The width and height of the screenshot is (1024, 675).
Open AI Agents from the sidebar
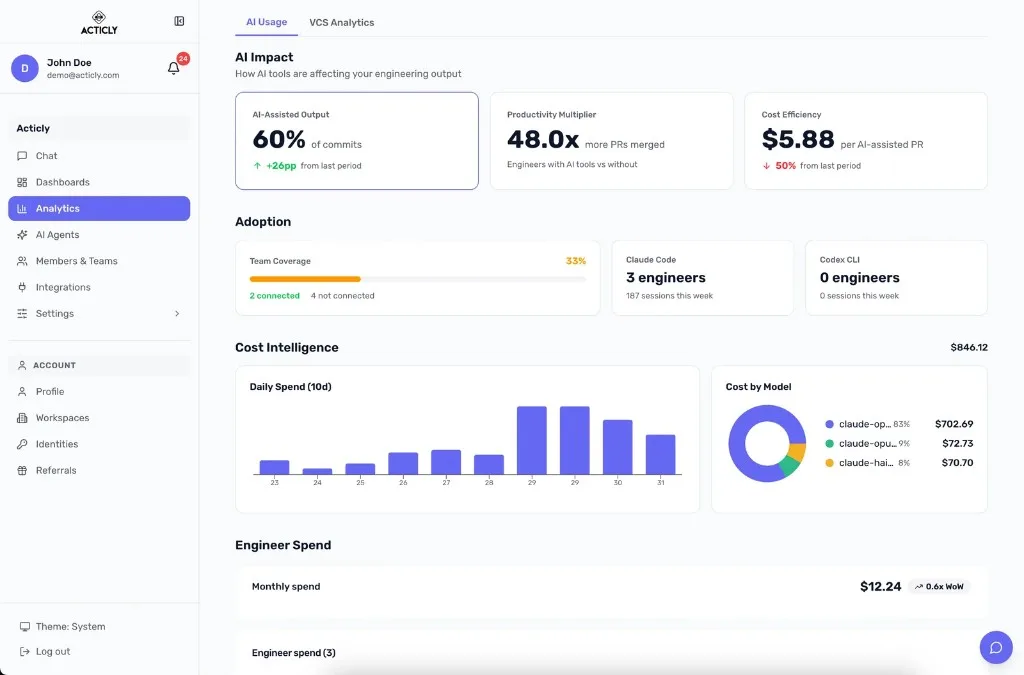click(59, 234)
